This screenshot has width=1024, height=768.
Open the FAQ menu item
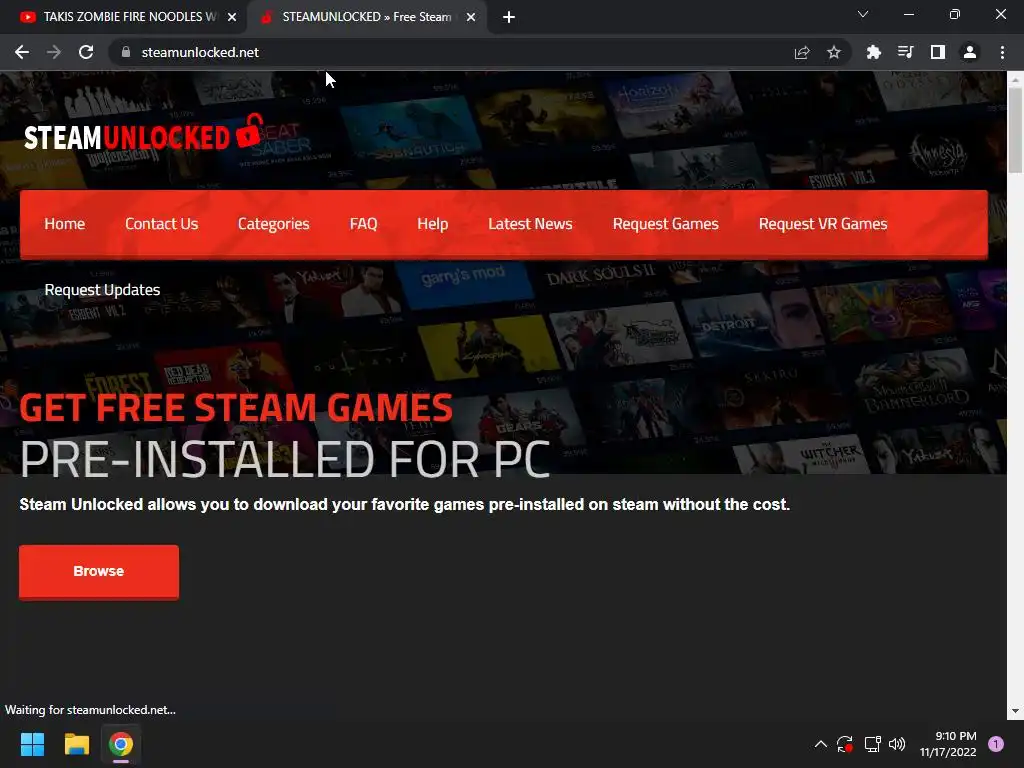(363, 224)
